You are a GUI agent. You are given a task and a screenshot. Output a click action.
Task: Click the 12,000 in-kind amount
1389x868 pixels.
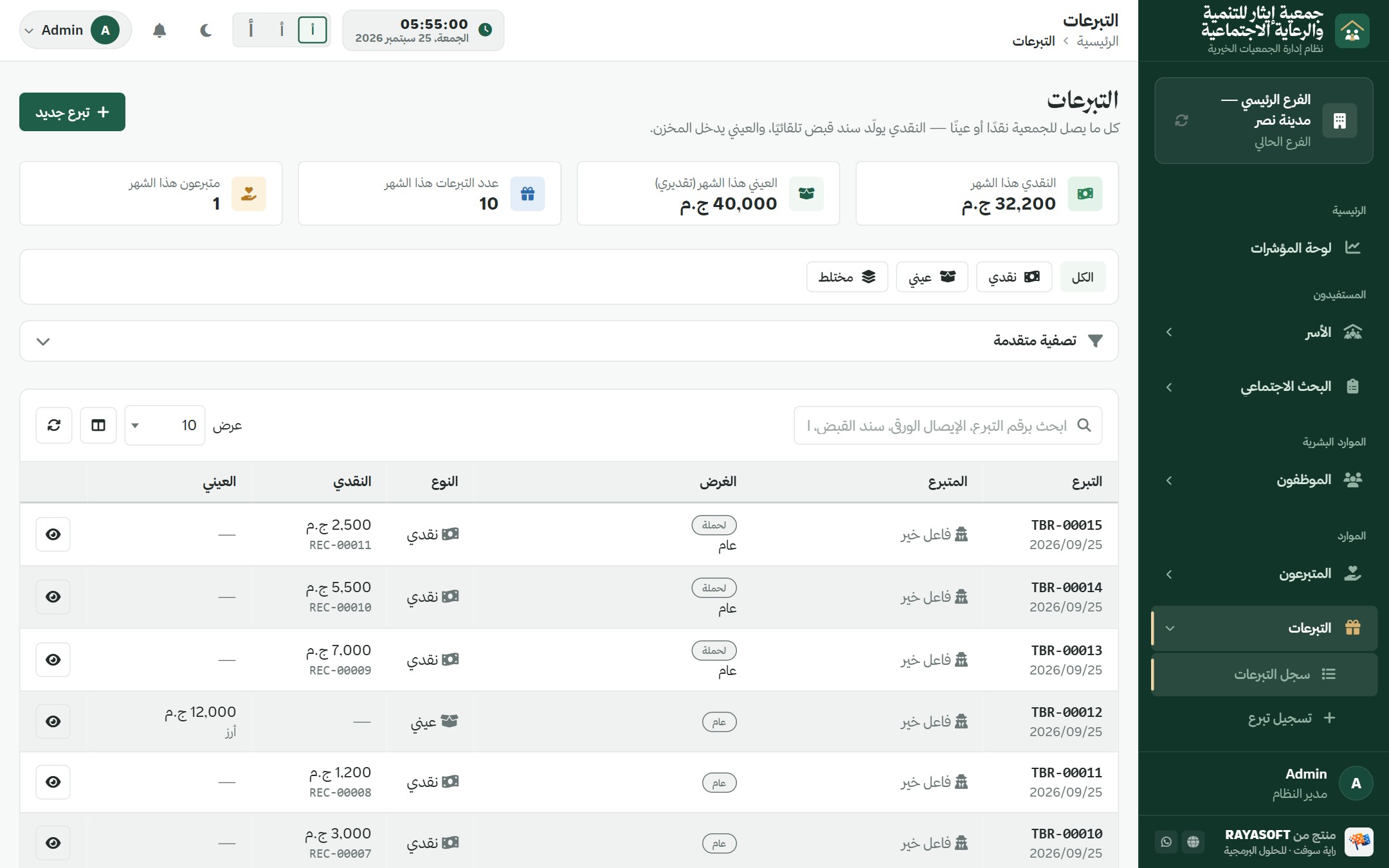click(x=200, y=712)
